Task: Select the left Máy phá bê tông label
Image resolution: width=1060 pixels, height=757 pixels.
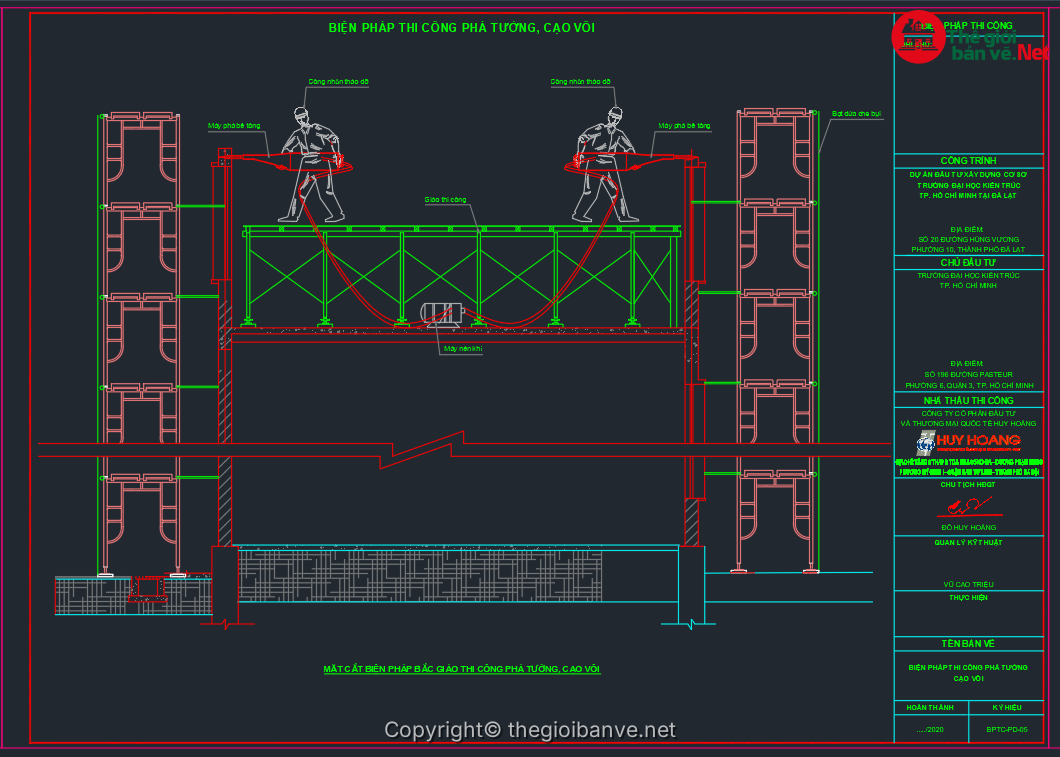Action: pos(233,126)
